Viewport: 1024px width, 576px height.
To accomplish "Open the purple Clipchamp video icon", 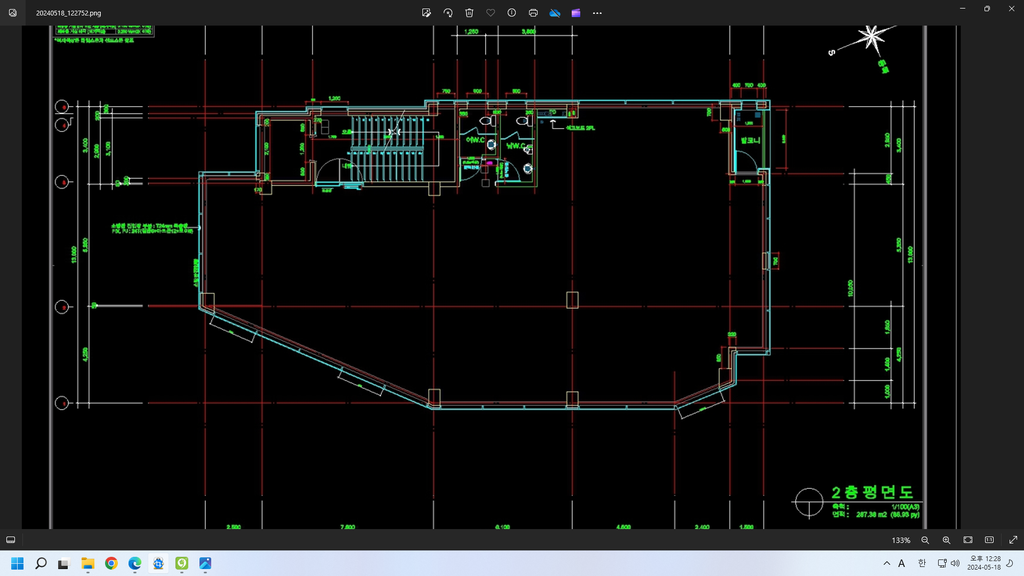I will (x=576, y=13).
